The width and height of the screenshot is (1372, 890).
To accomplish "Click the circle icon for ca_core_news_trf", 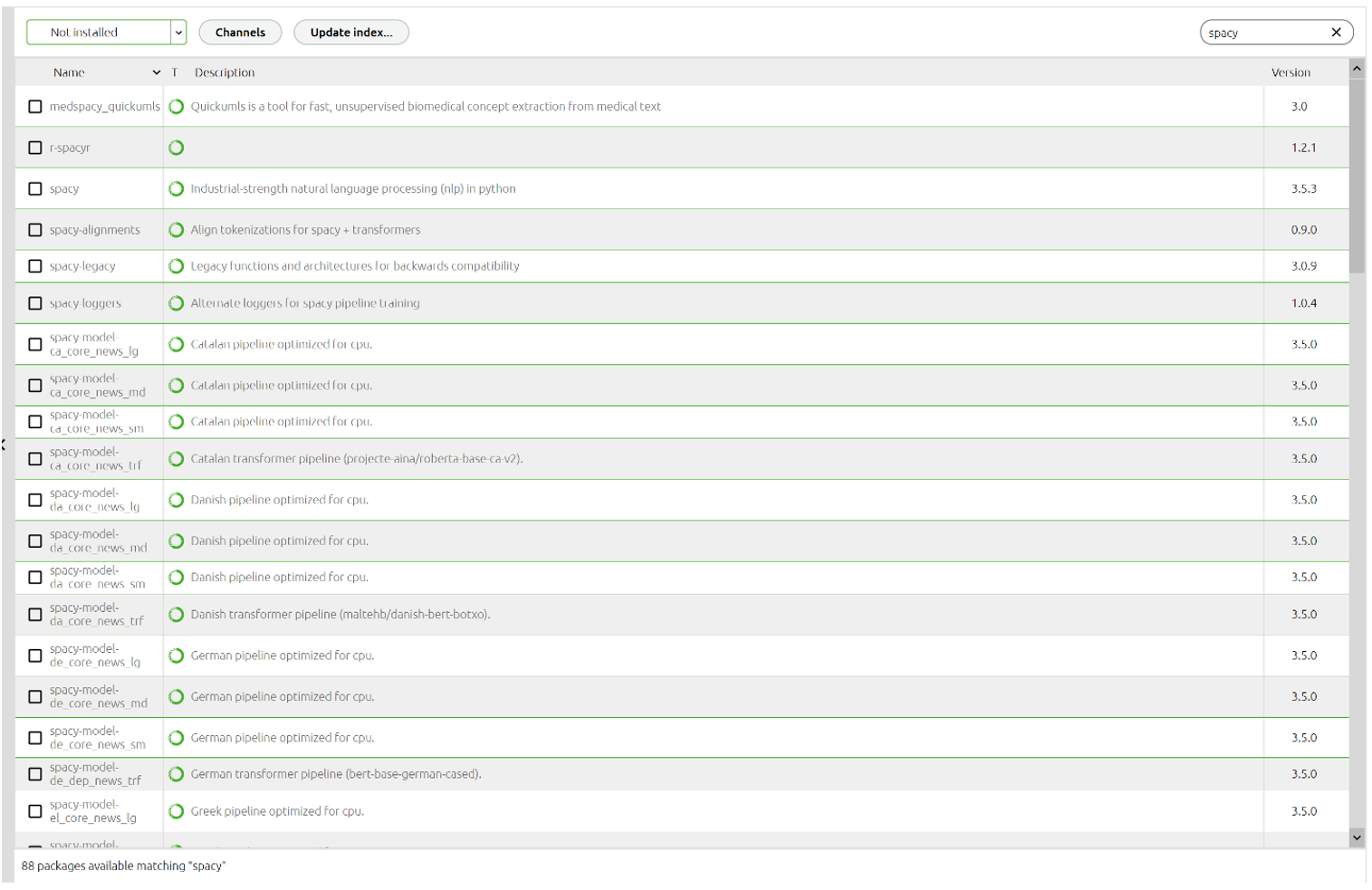I will (x=177, y=459).
